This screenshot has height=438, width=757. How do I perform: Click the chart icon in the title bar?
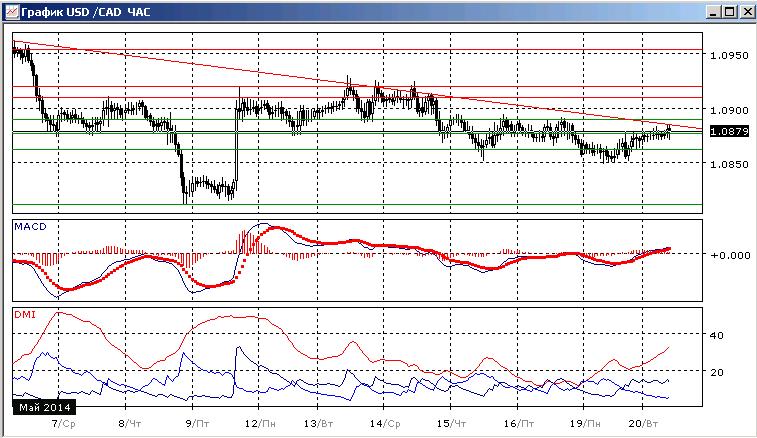pyautogui.click(x=12, y=11)
